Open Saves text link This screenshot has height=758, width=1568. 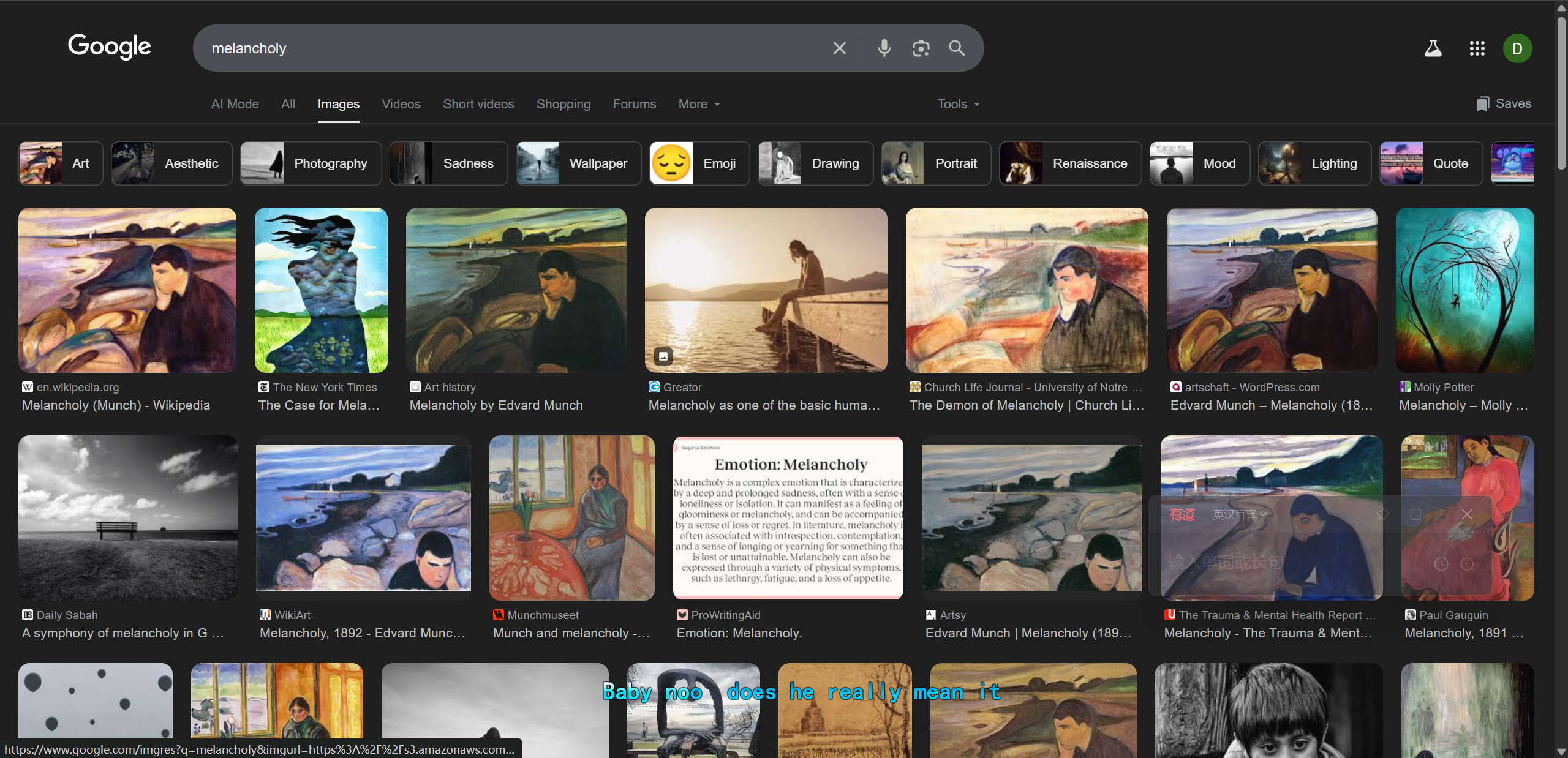click(x=1513, y=103)
